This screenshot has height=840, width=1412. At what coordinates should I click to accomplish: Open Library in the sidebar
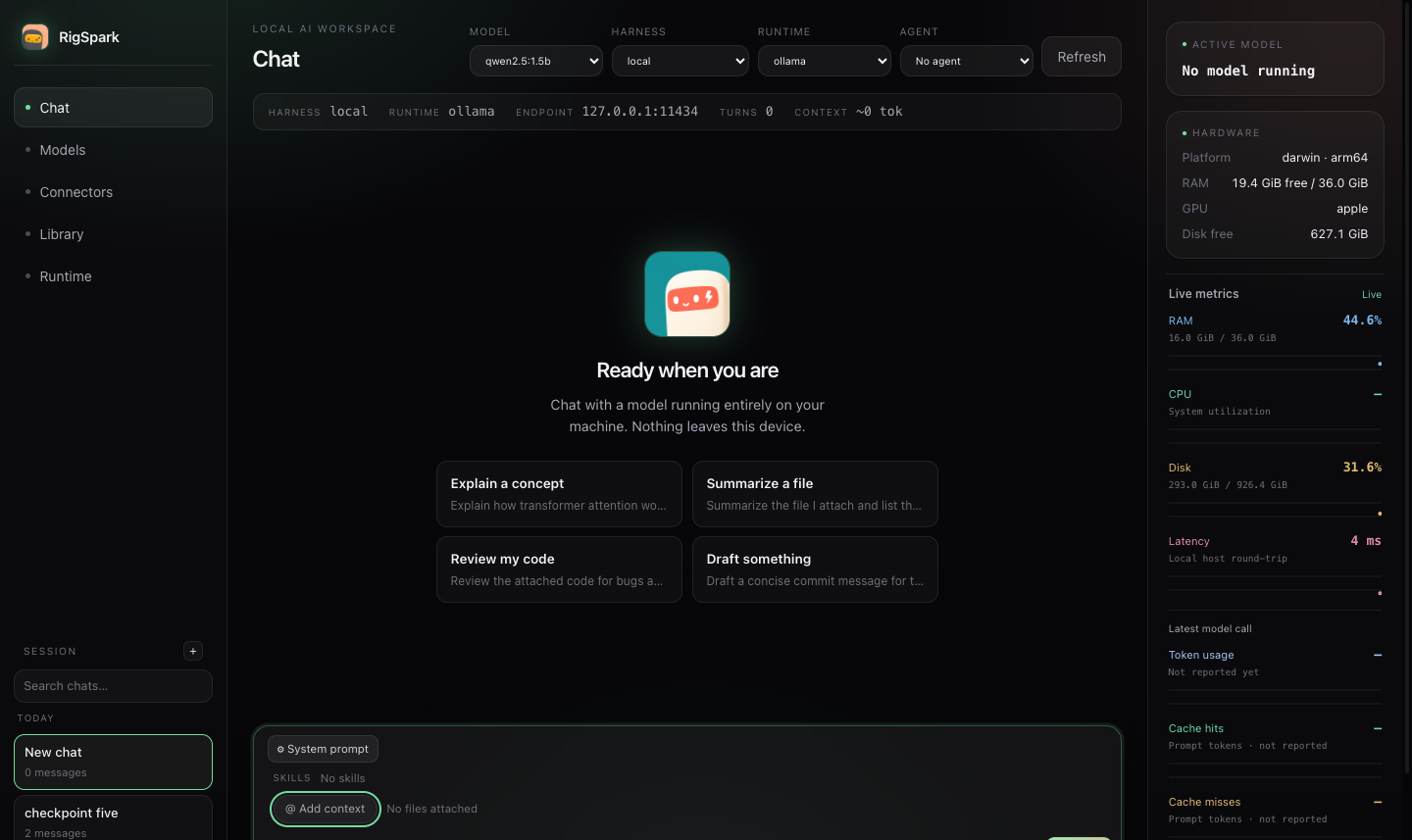pos(113,234)
